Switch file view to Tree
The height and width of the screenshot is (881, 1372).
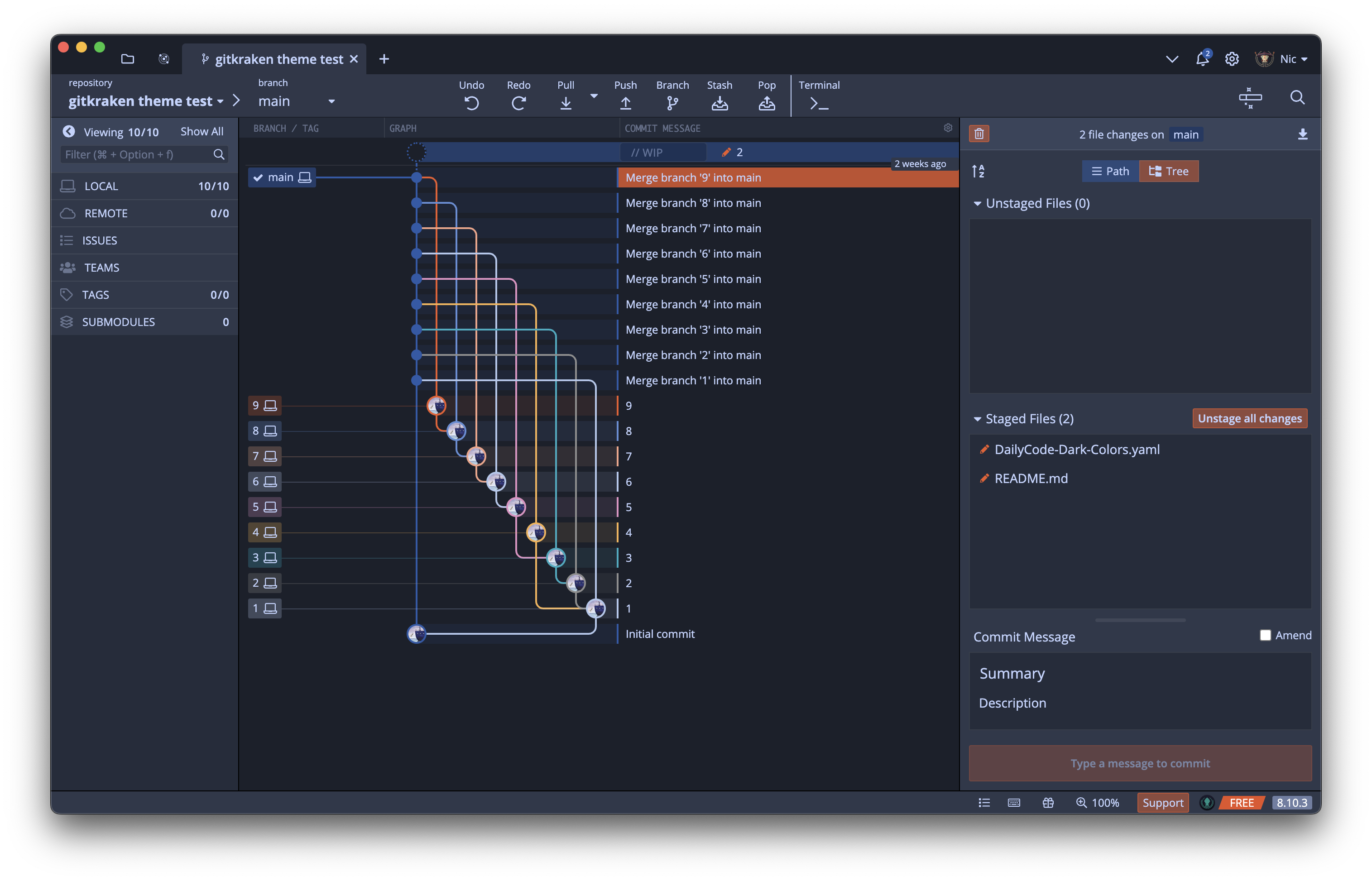point(1169,171)
